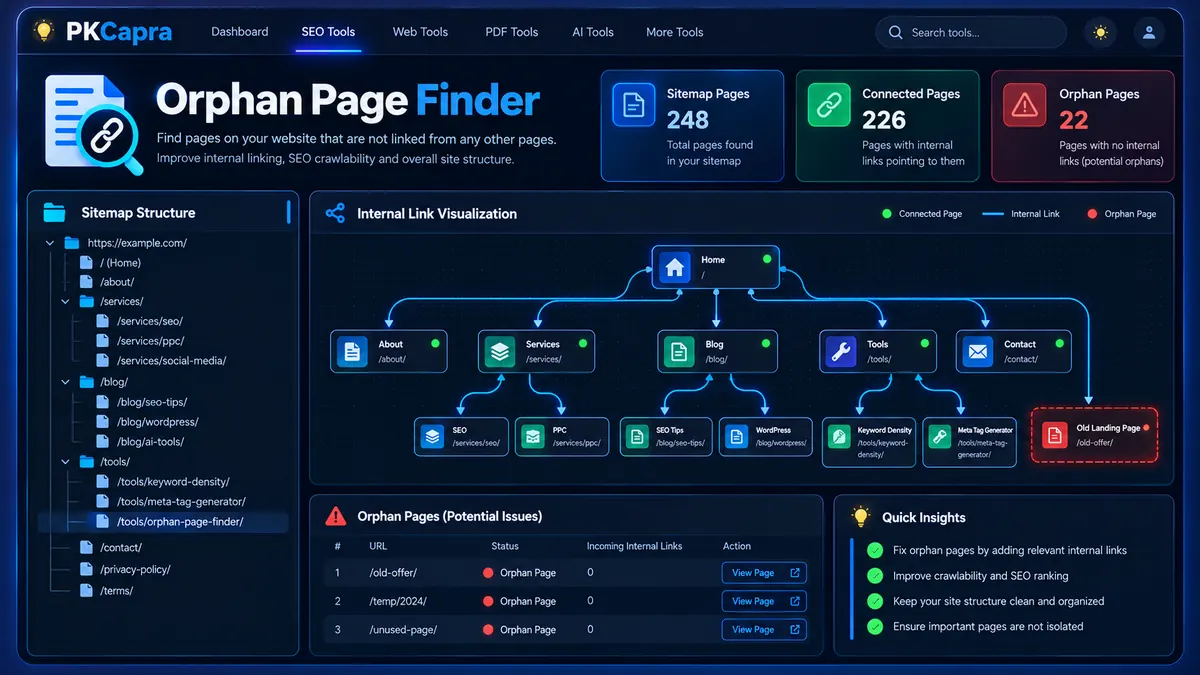Open the PDF Tools menu
The width and height of the screenshot is (1200, 675).
[x=512, y=32]
